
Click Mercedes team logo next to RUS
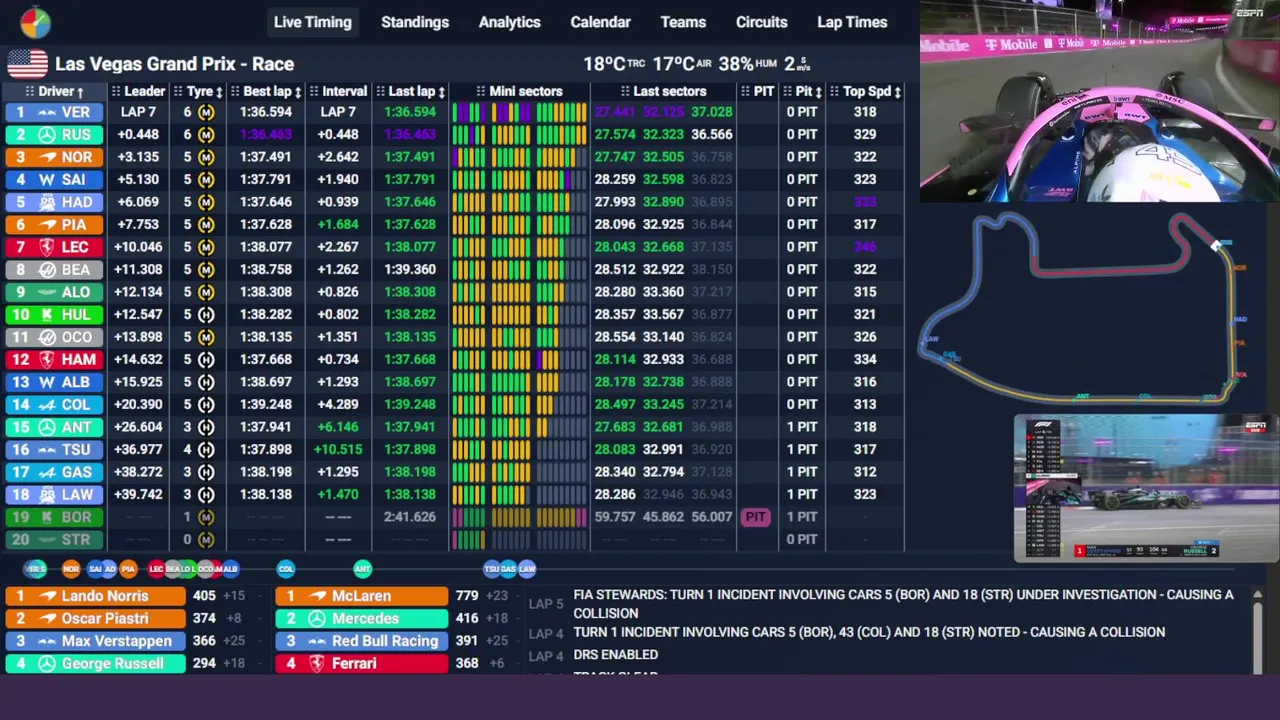(47, 135)
